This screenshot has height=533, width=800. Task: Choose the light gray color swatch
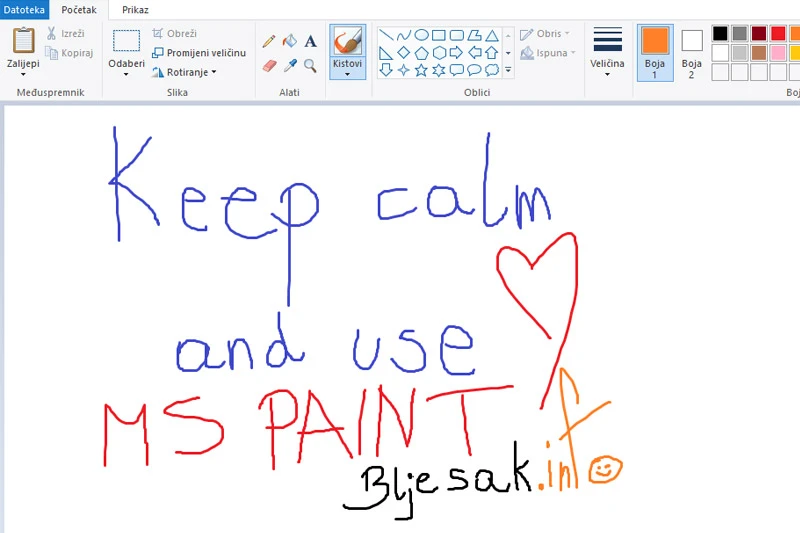tap(739, 53)
